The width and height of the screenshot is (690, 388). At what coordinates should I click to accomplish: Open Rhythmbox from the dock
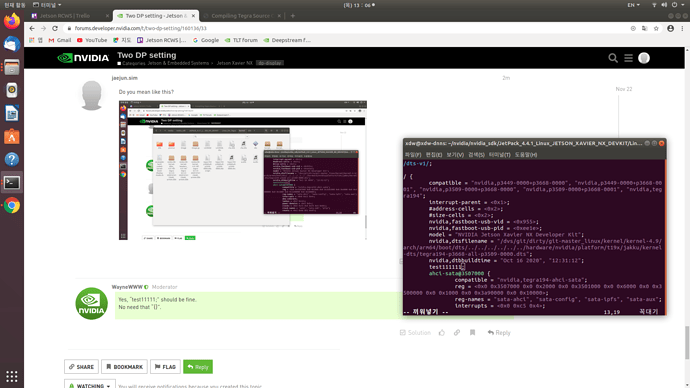[x=12, y=90]
